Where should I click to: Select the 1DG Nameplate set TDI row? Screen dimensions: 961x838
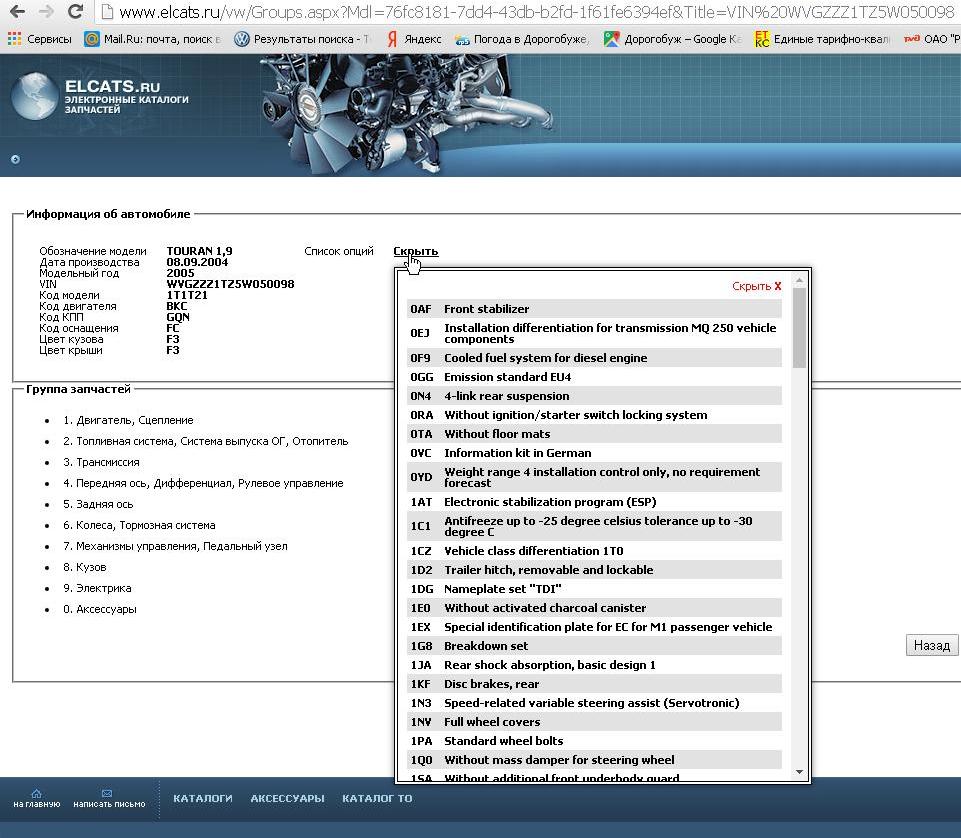click(x=594, y=589)
